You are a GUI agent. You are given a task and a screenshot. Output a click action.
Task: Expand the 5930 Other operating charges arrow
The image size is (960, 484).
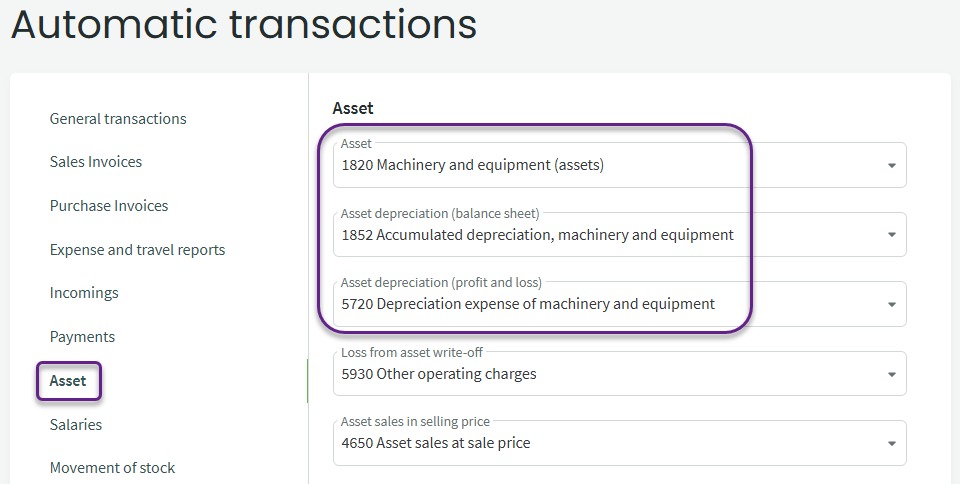point(891,374)
